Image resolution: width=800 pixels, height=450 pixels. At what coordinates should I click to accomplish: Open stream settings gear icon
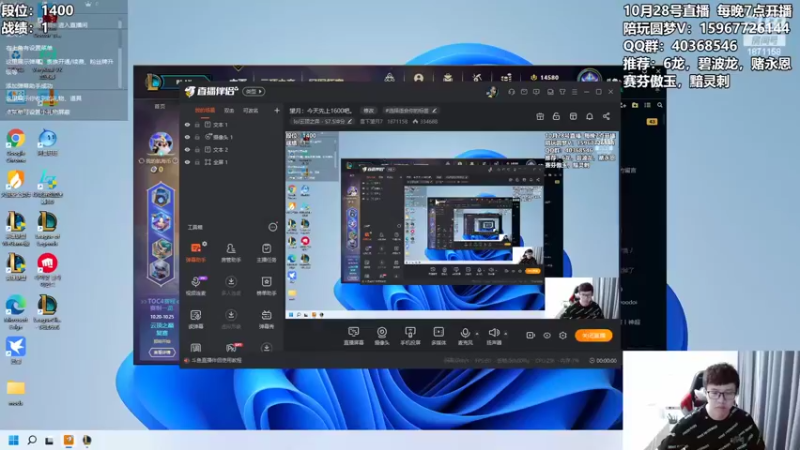[563, 335]
